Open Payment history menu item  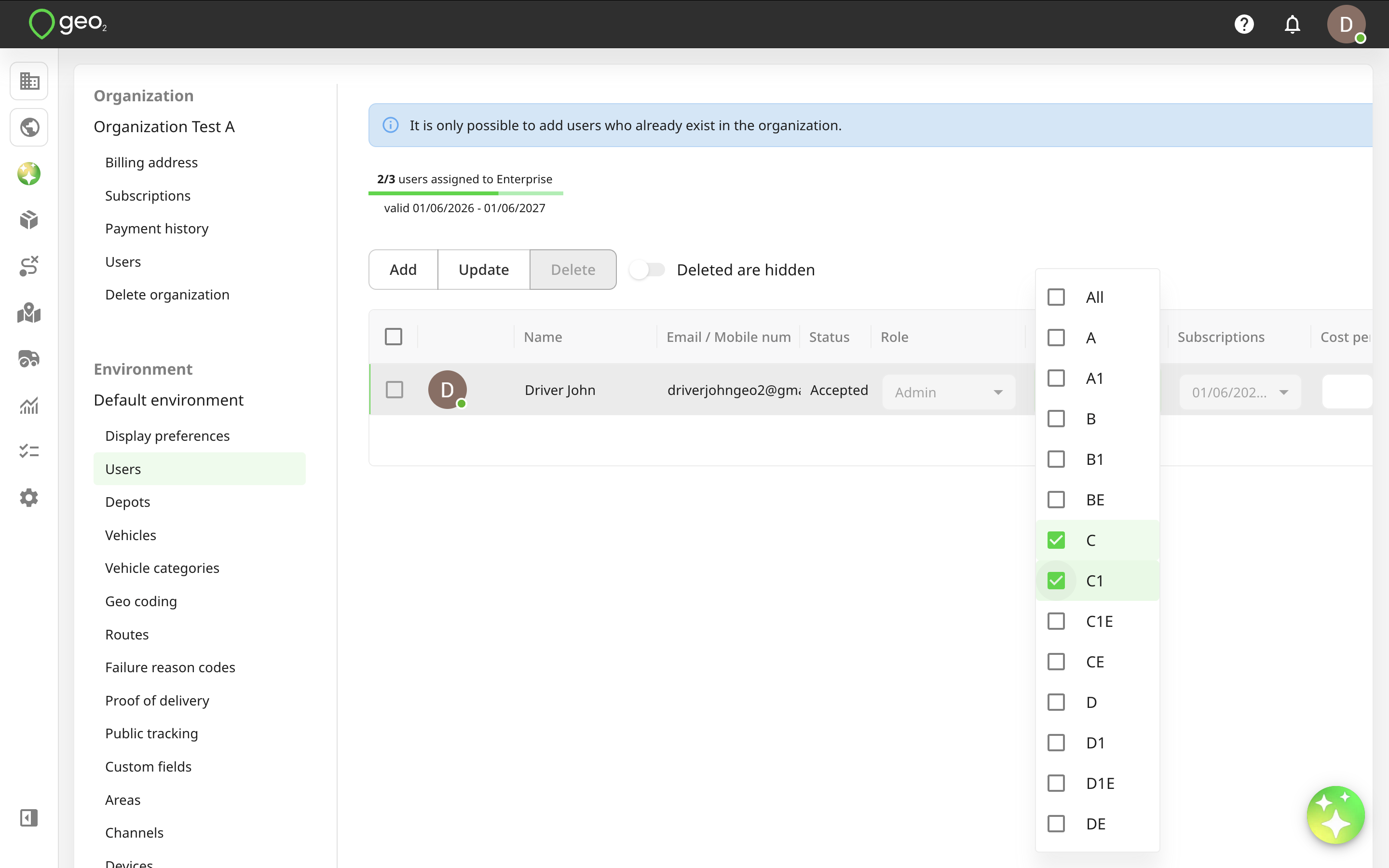click(x=157, y=229)
